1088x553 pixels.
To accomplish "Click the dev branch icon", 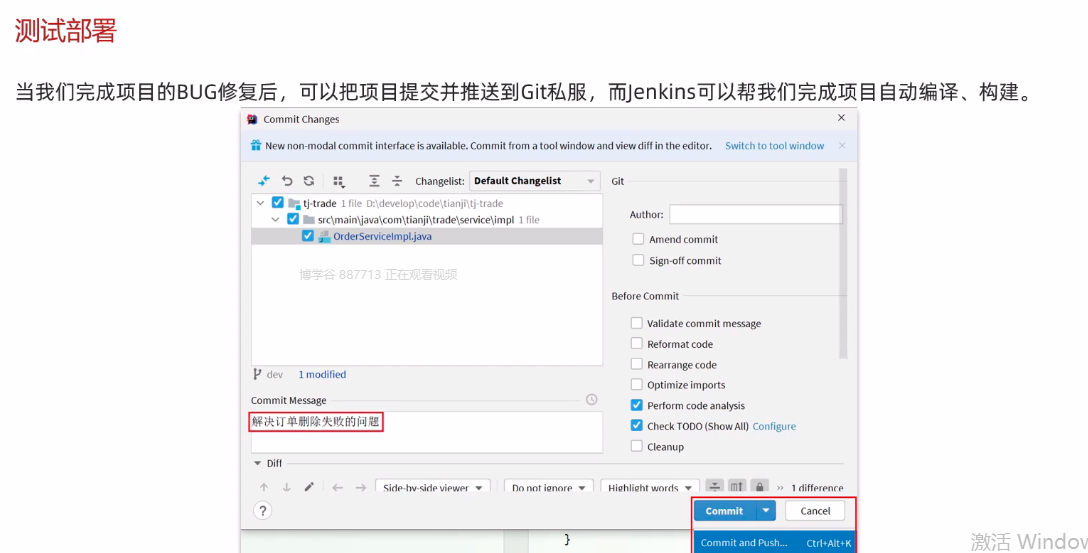I will pyautogui.click(x=257, y=374).
